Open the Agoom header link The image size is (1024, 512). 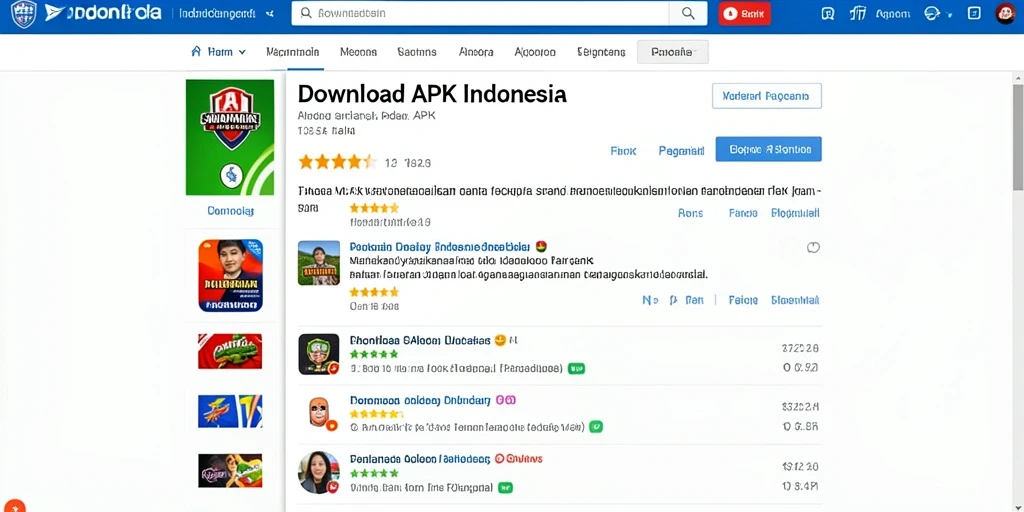pyautogui.click(x=891, y=14)
